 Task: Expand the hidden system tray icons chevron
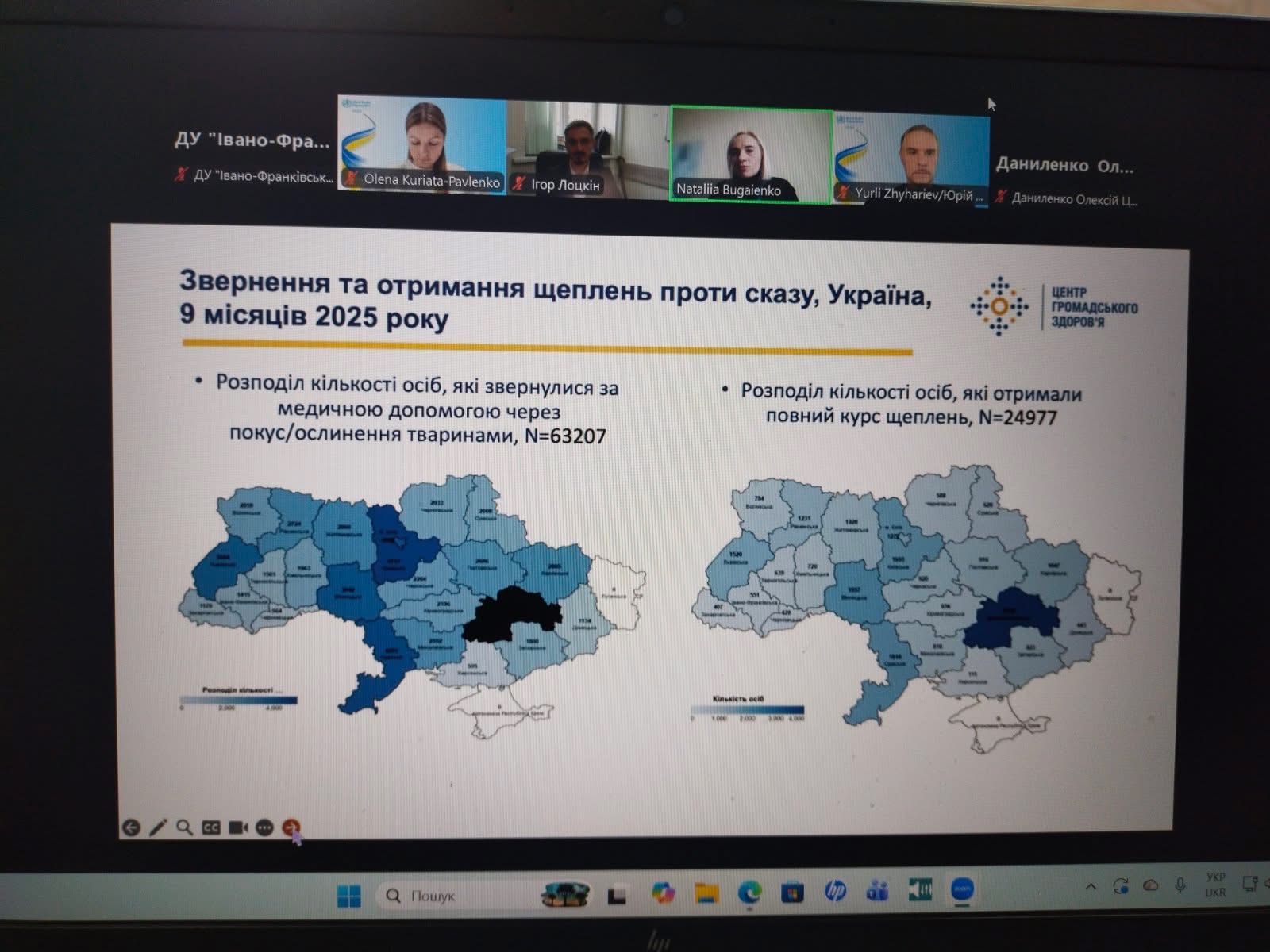pyautogui.click(x=1091, y=887)
